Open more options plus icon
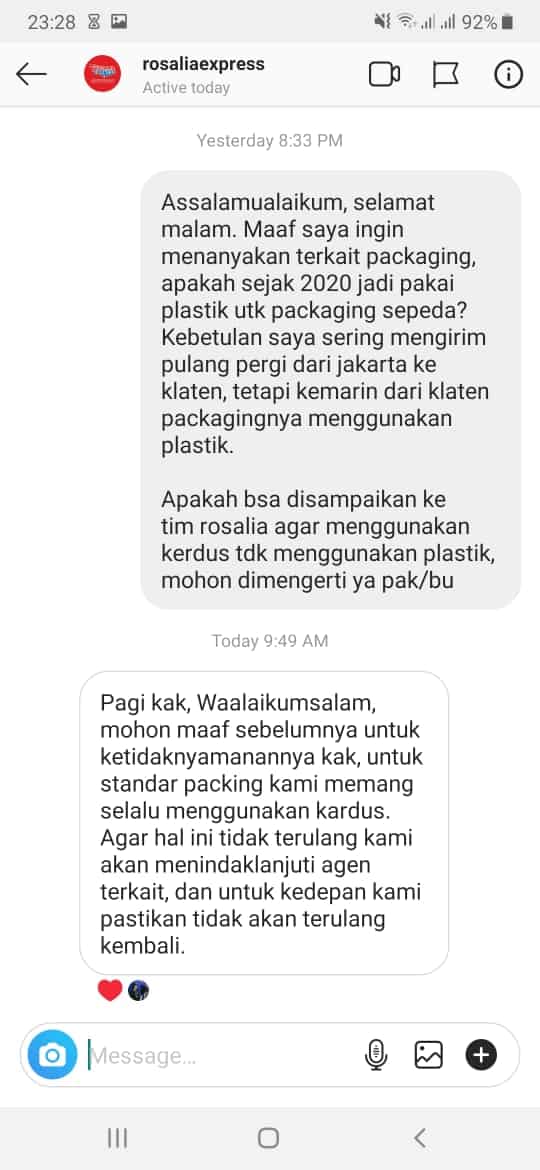The width and height of the screenshot is (540, 1170). [x=481, y=1054]
